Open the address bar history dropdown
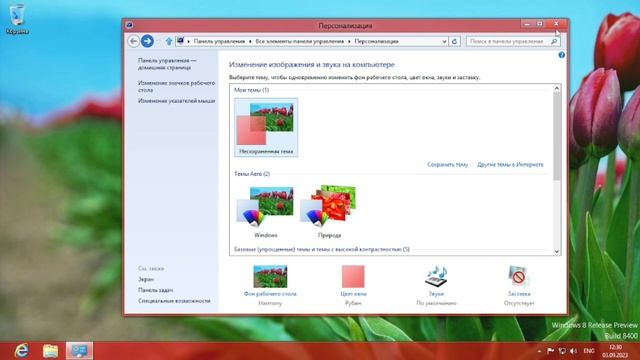 click(444, 41)
